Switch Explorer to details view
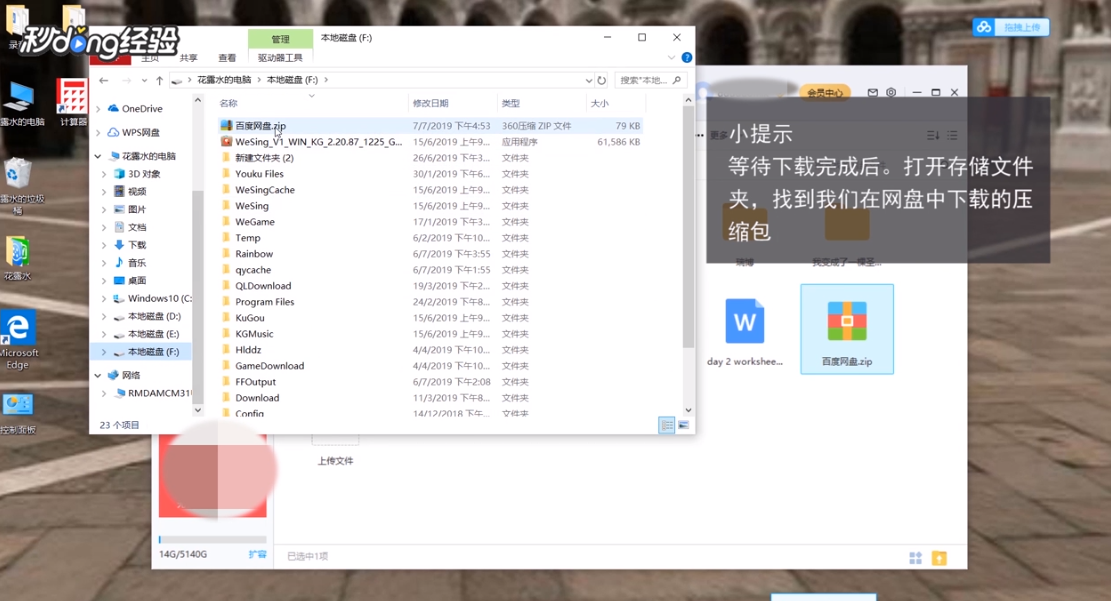Viewport: 1111px width, 601px height. [x=666, y=424]
